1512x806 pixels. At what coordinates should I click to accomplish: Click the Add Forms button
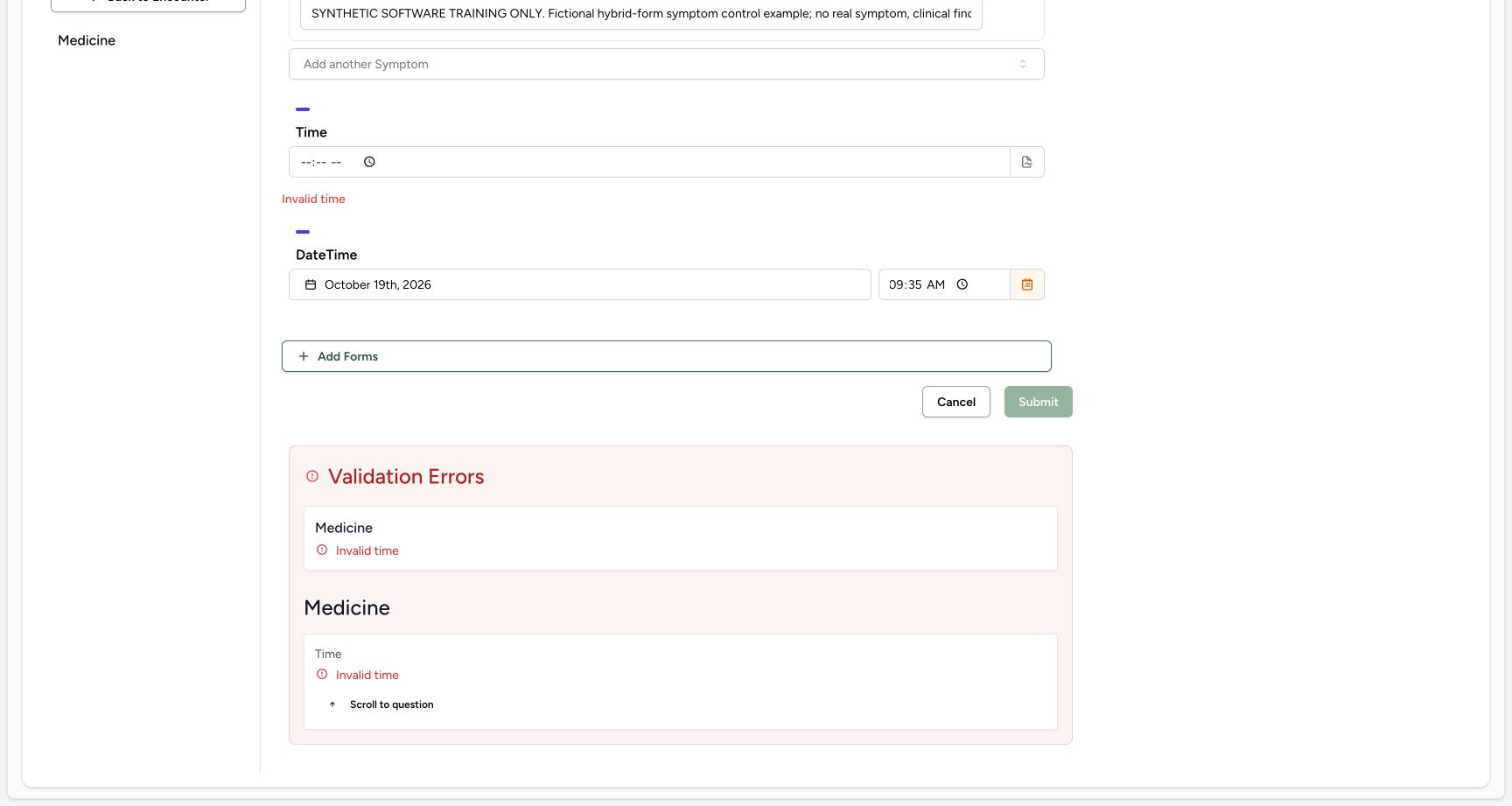pyautogui.click(x=667, y=356)
